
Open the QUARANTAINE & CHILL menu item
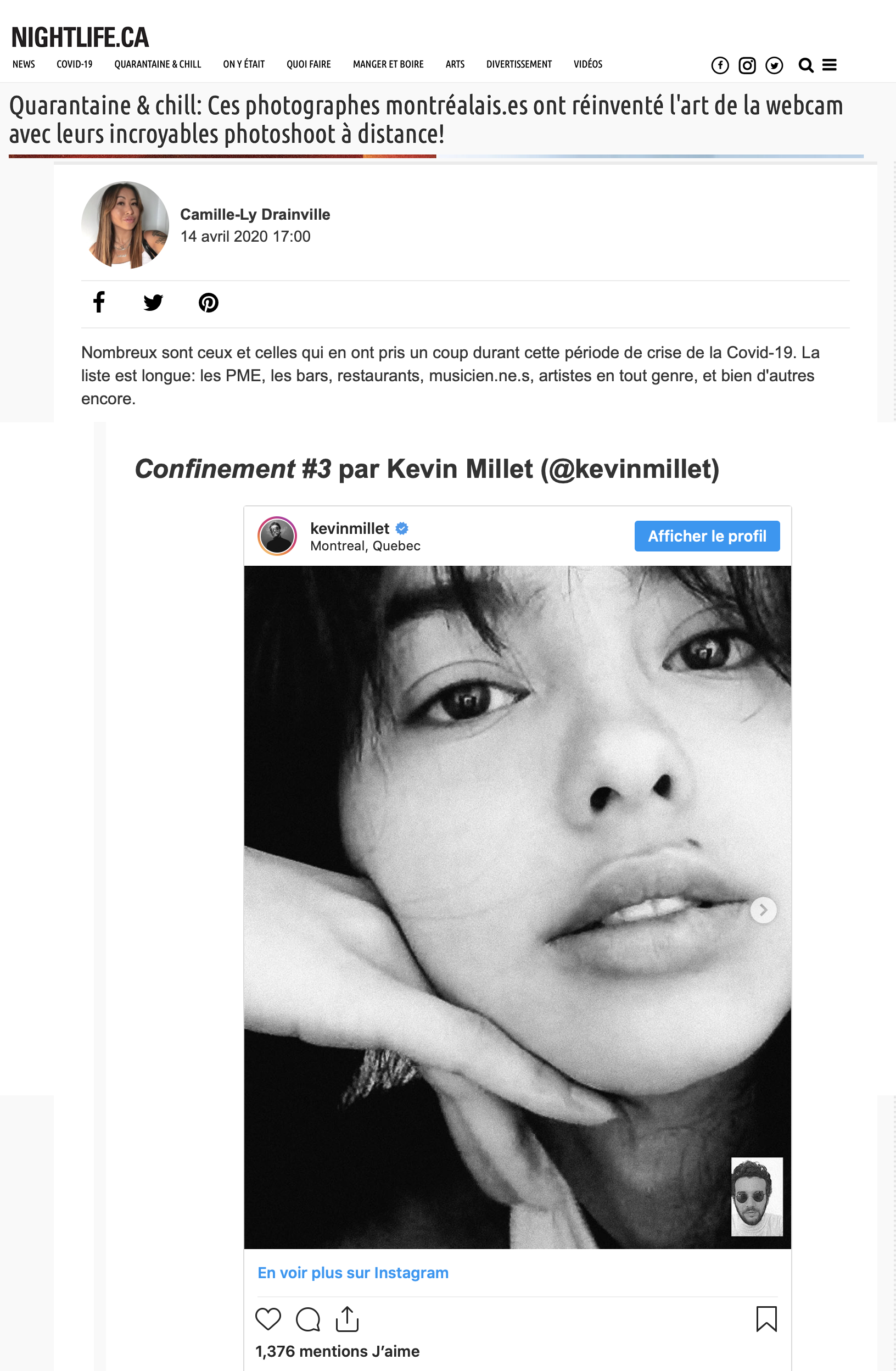[157, 64]
